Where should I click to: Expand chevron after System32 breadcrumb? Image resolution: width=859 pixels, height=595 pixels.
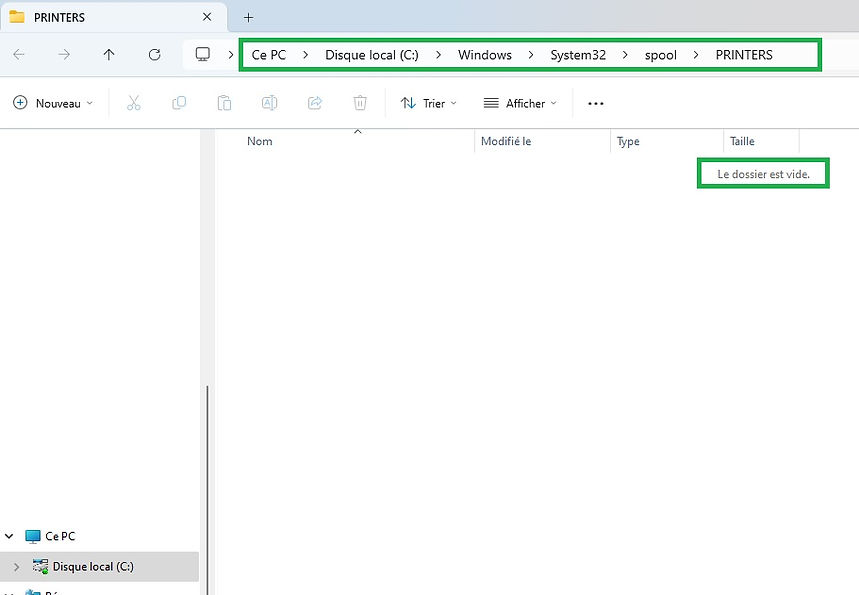click(x=625, y=55)
